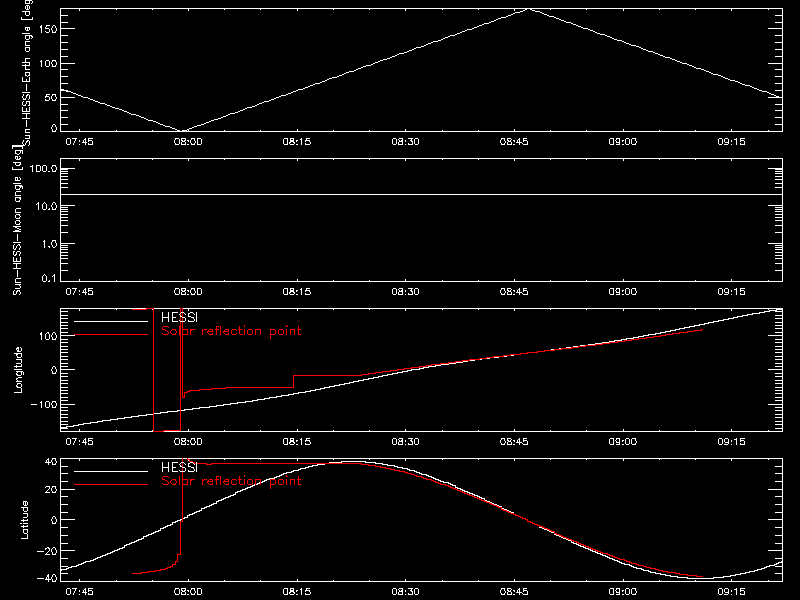The height and width of the screenshot is (600, 800).
Task: Select 07:45 label under the Latitude plot
Action: 79,592
